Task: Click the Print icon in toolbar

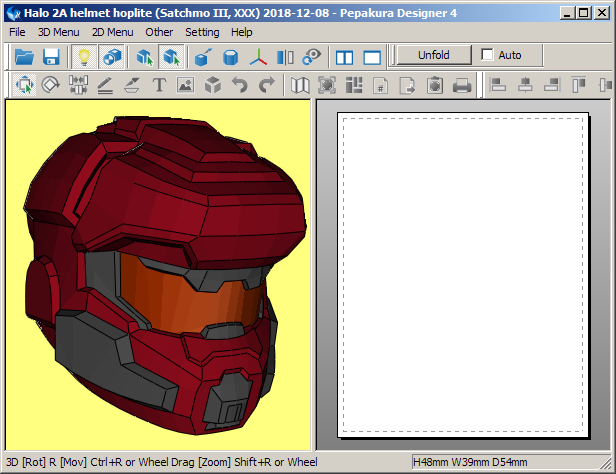Action: (461, 86)
